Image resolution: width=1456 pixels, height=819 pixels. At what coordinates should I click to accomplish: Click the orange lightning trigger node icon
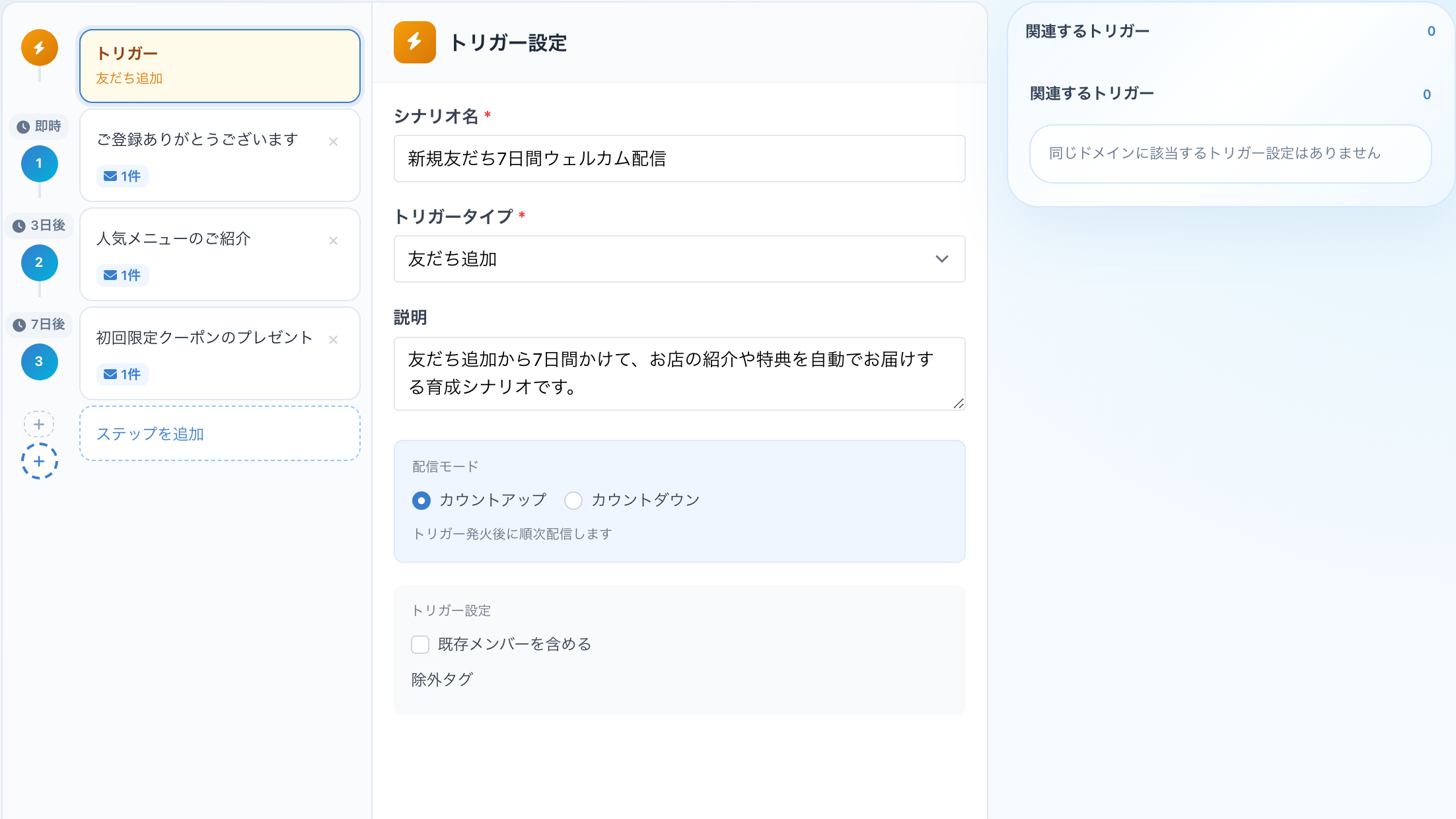coord(40,48)
